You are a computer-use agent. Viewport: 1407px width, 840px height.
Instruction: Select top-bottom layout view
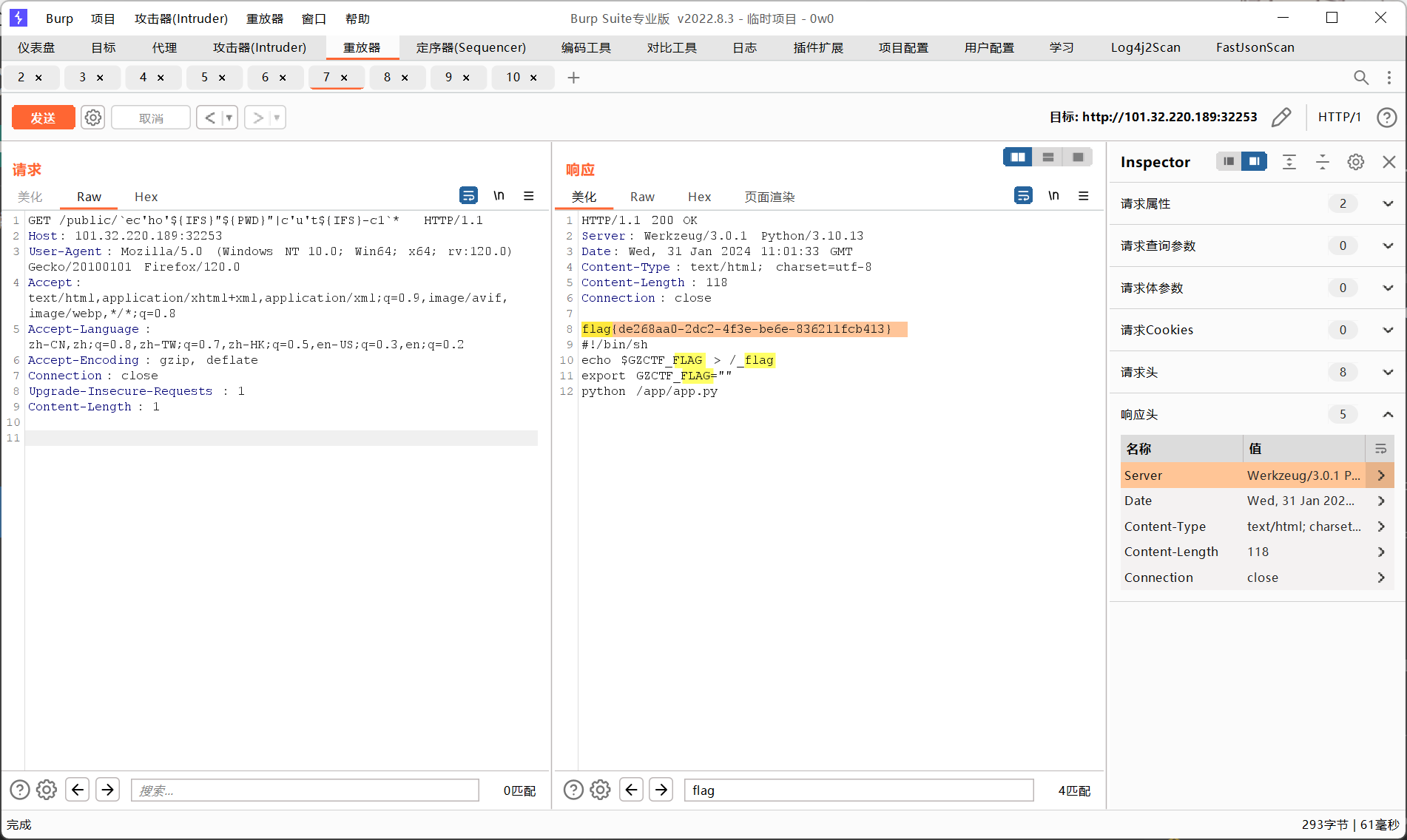pos(1048,157)
